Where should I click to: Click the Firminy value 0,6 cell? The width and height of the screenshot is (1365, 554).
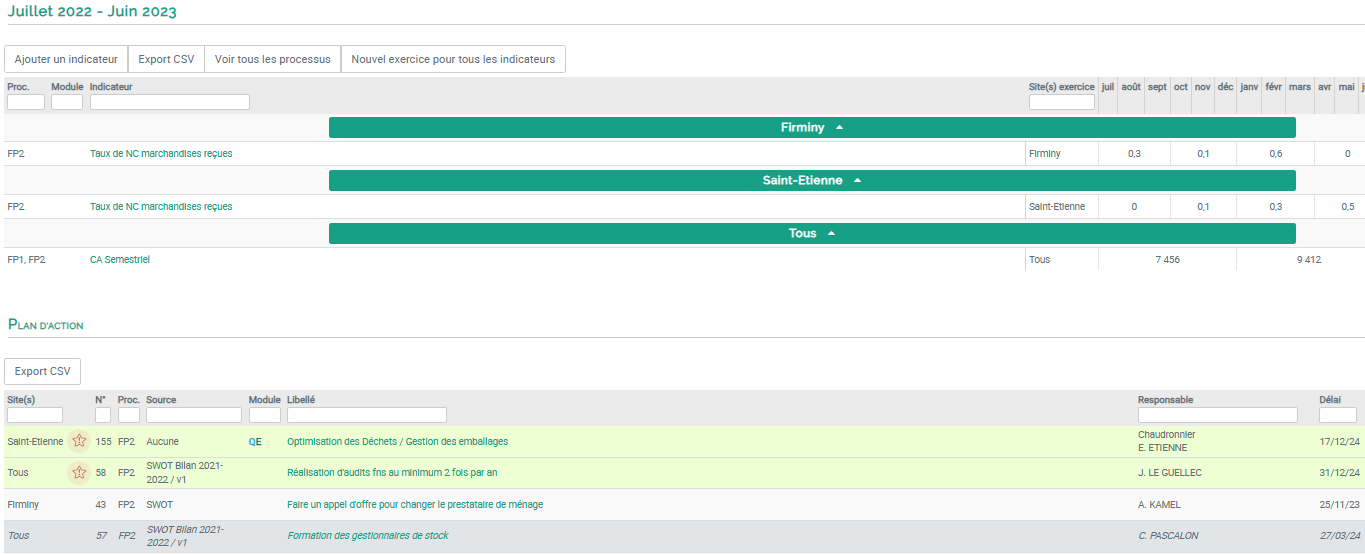(x=1275, y=154)
